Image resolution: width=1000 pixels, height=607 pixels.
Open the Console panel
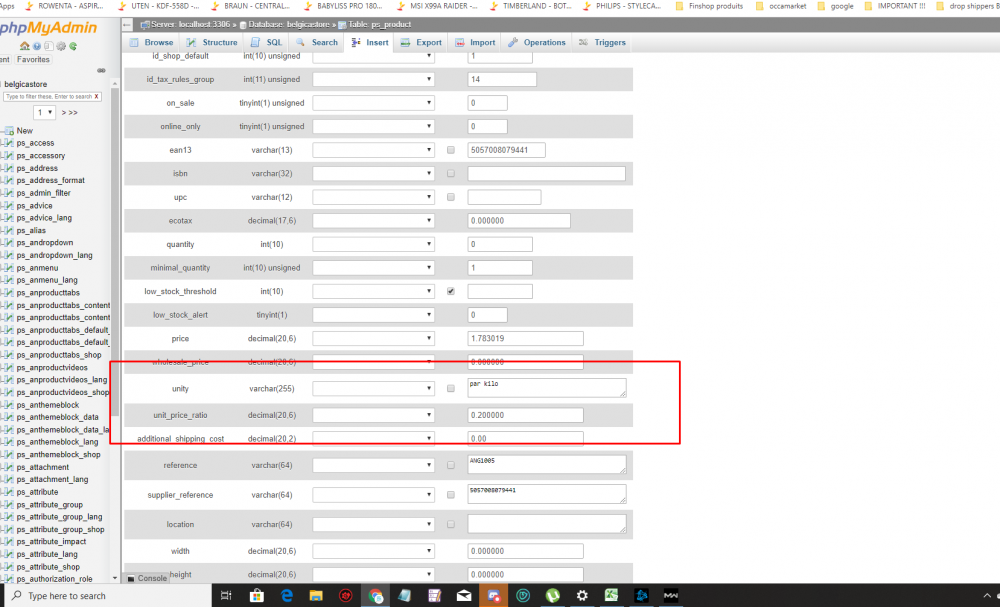pyautogui.click(x=146, y=578)
